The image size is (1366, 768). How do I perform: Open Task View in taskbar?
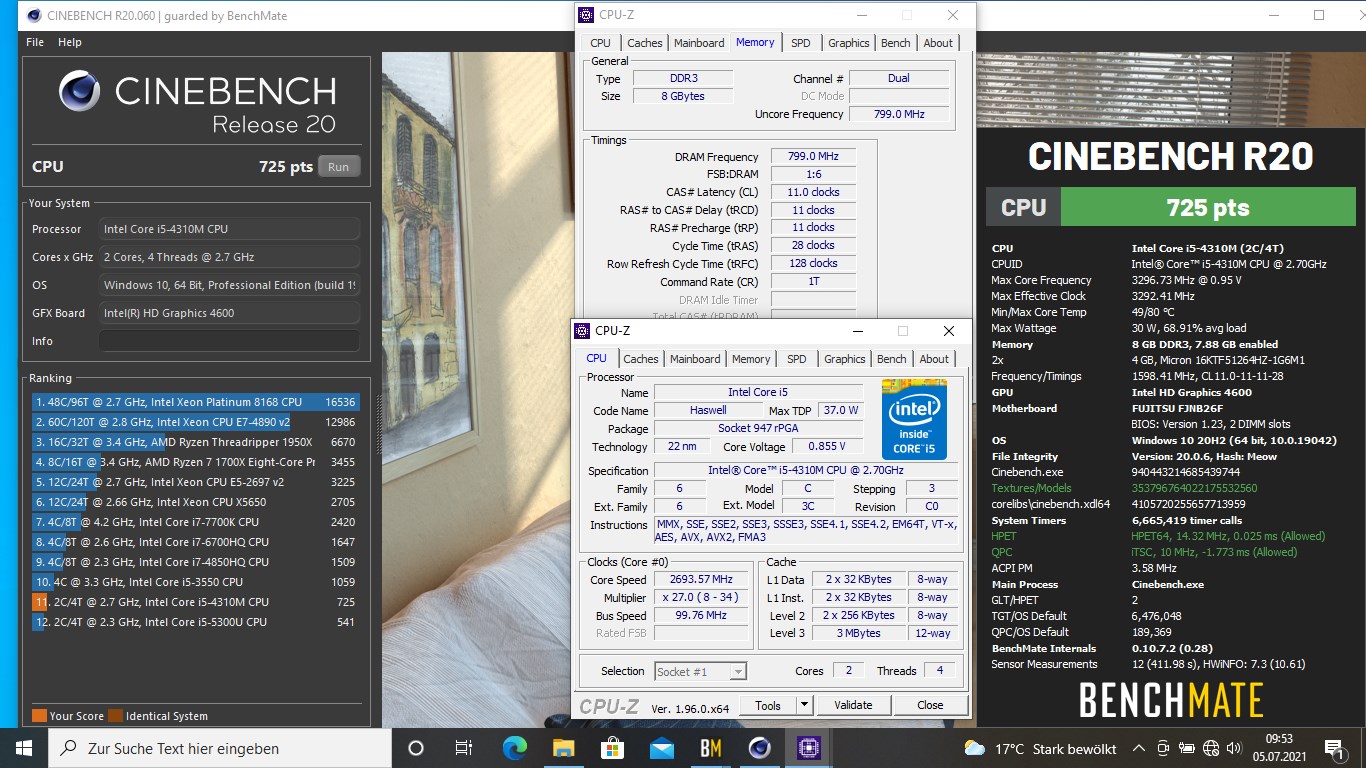464,748
